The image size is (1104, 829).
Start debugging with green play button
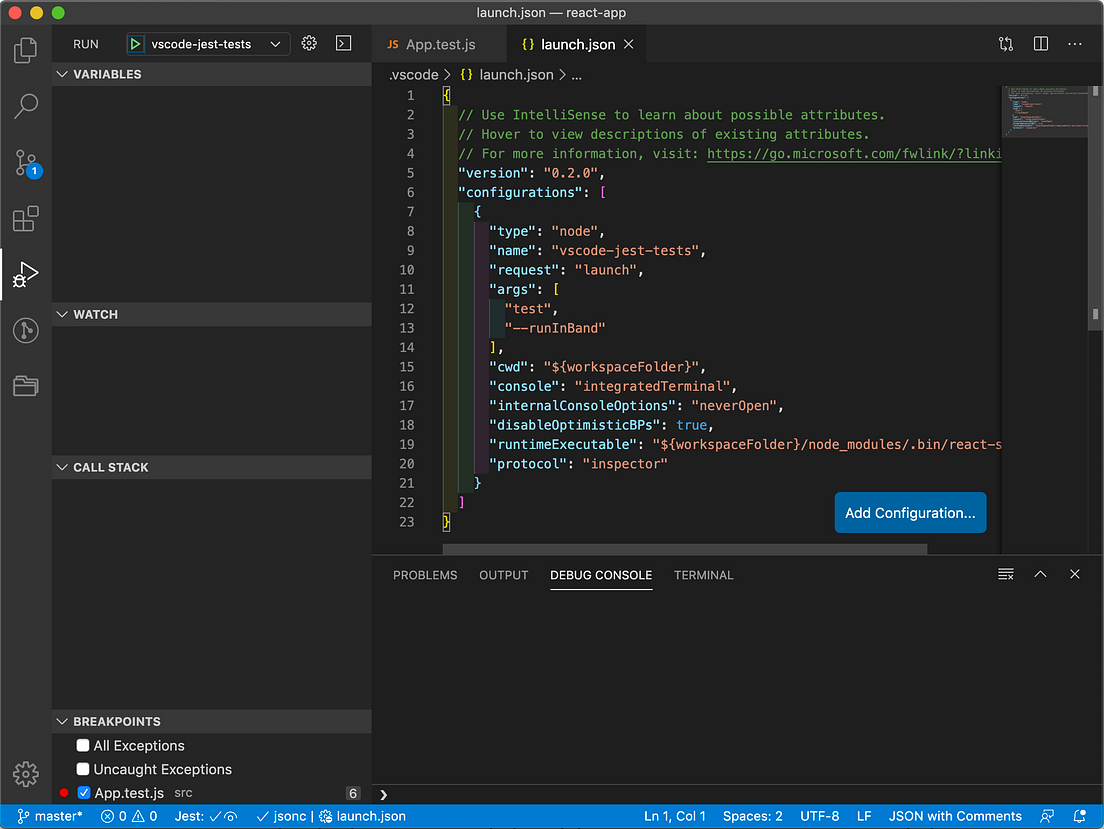coord(135,44)
